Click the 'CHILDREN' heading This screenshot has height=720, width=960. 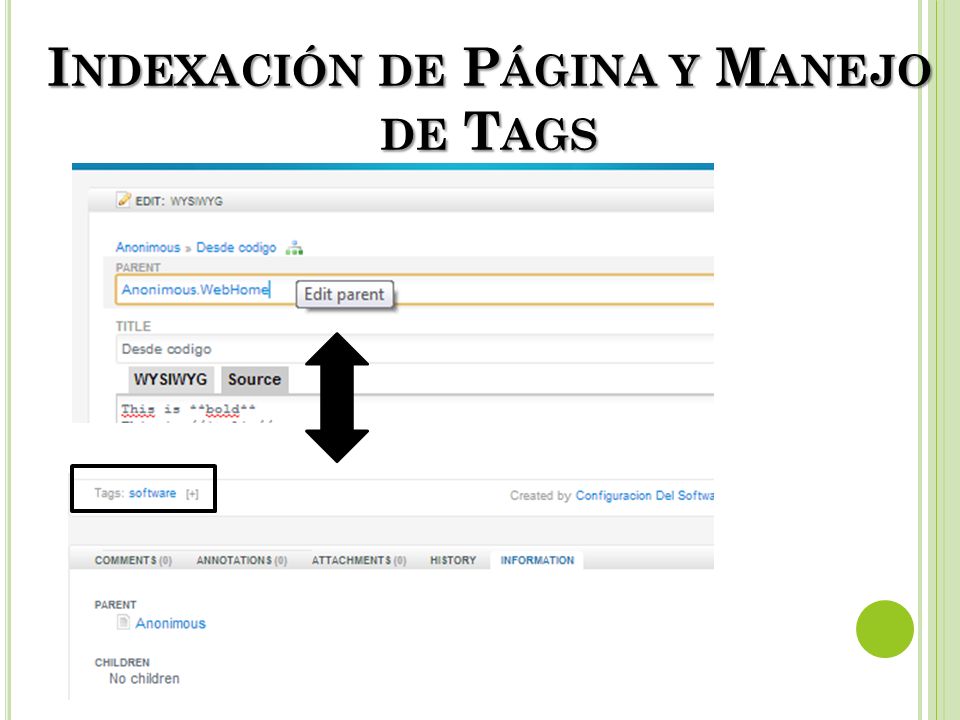point(122,662)
